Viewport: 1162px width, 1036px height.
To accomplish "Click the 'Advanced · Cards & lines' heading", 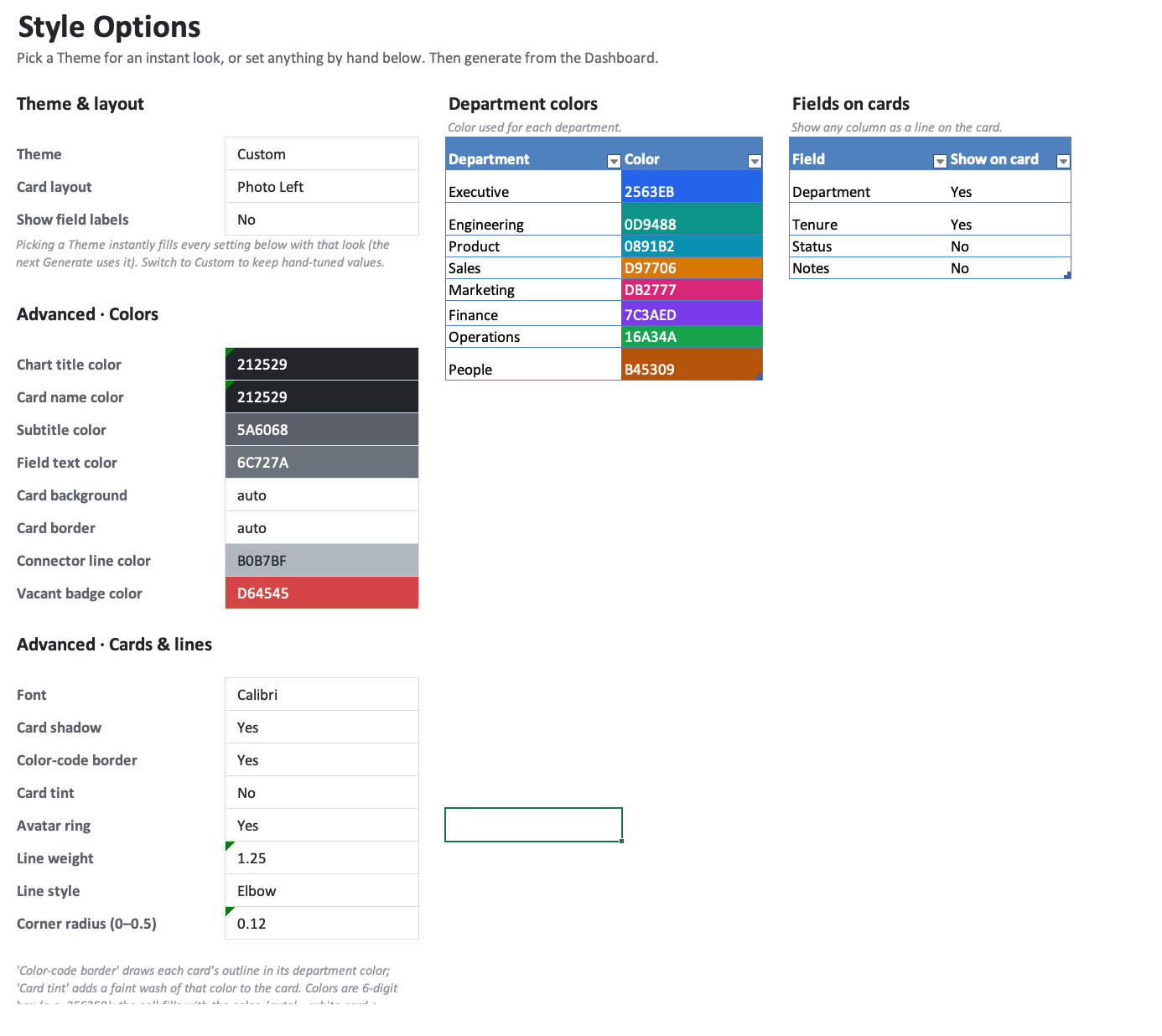I will click(114, 645).
